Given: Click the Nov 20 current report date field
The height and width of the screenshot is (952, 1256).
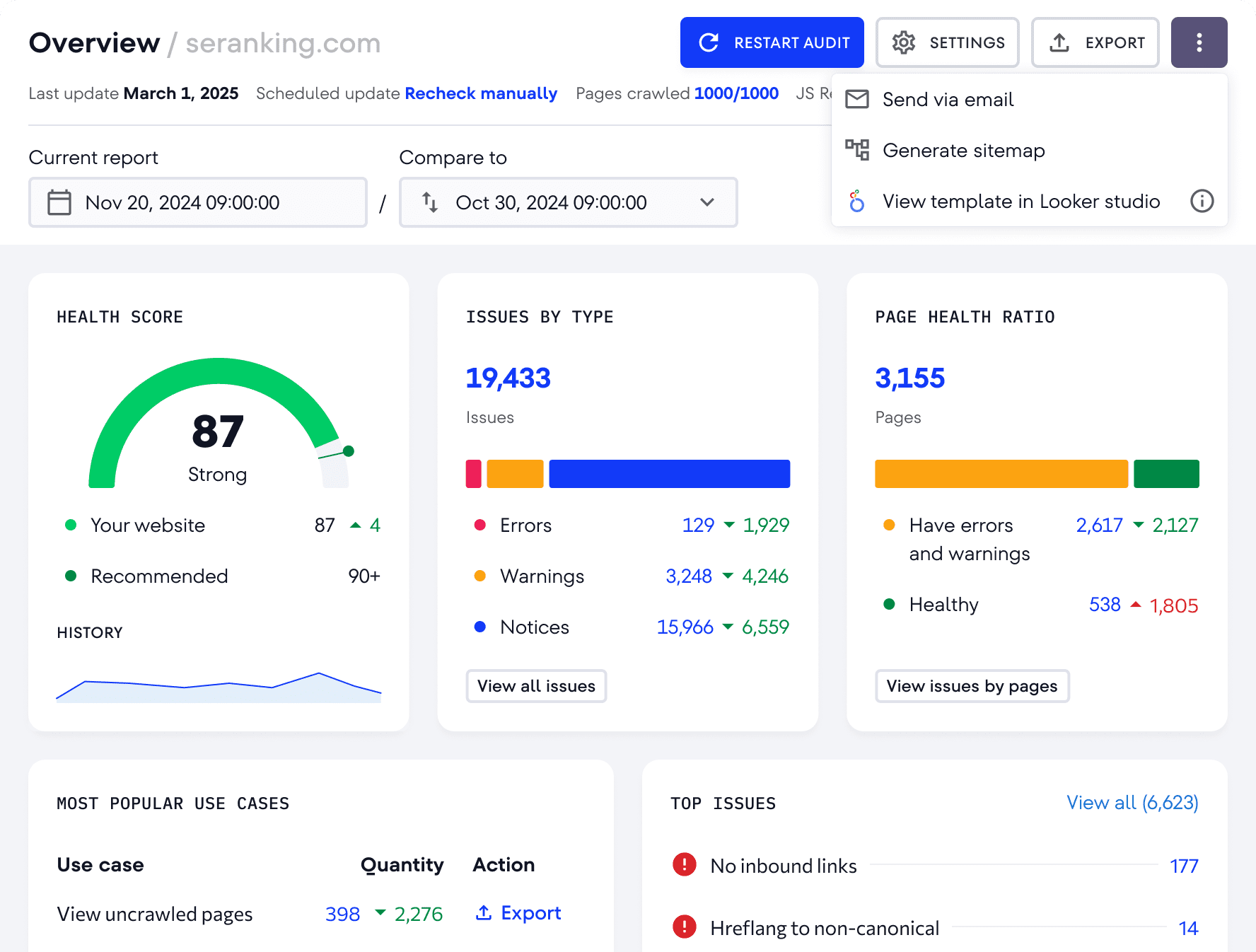Looking at the screenshot, I should (x=198, y=202).
